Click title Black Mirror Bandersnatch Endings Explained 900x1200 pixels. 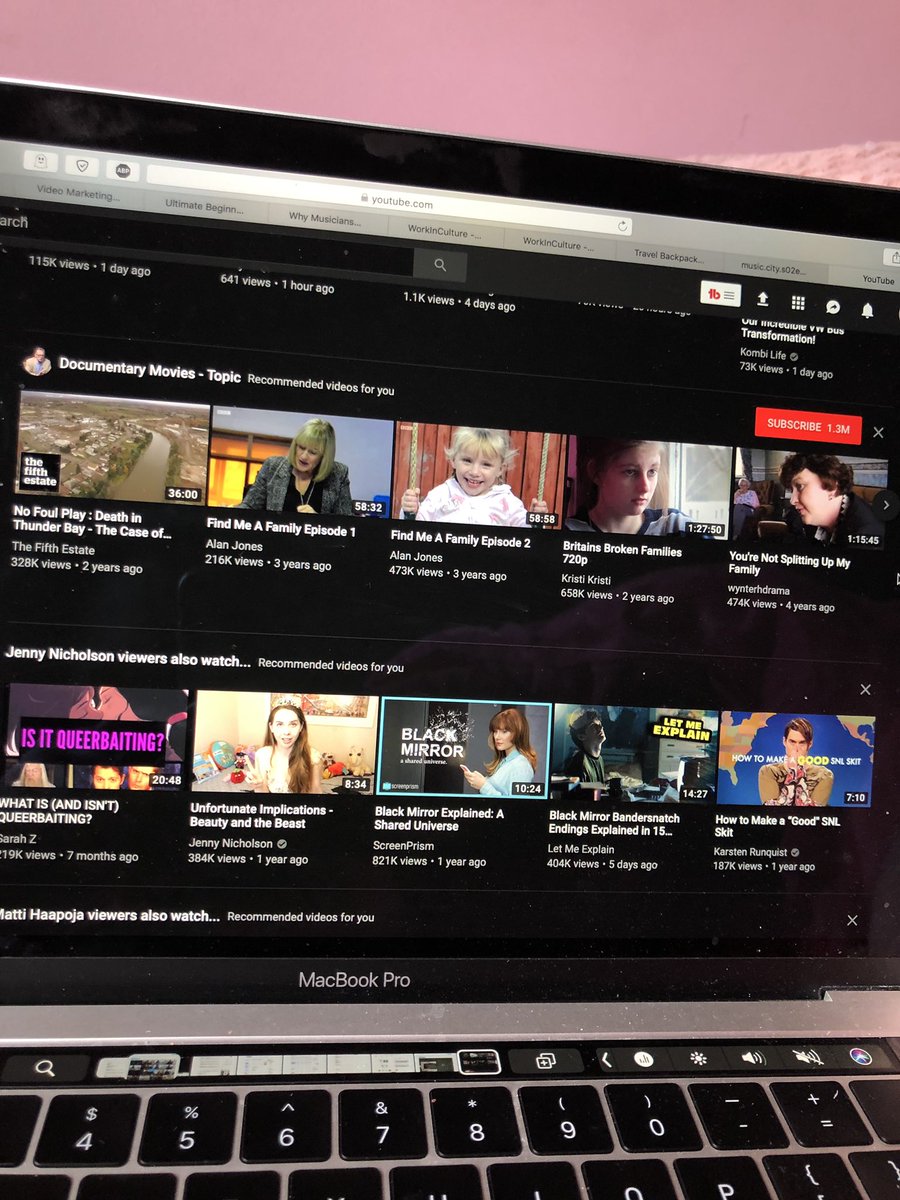coord(614,823)
